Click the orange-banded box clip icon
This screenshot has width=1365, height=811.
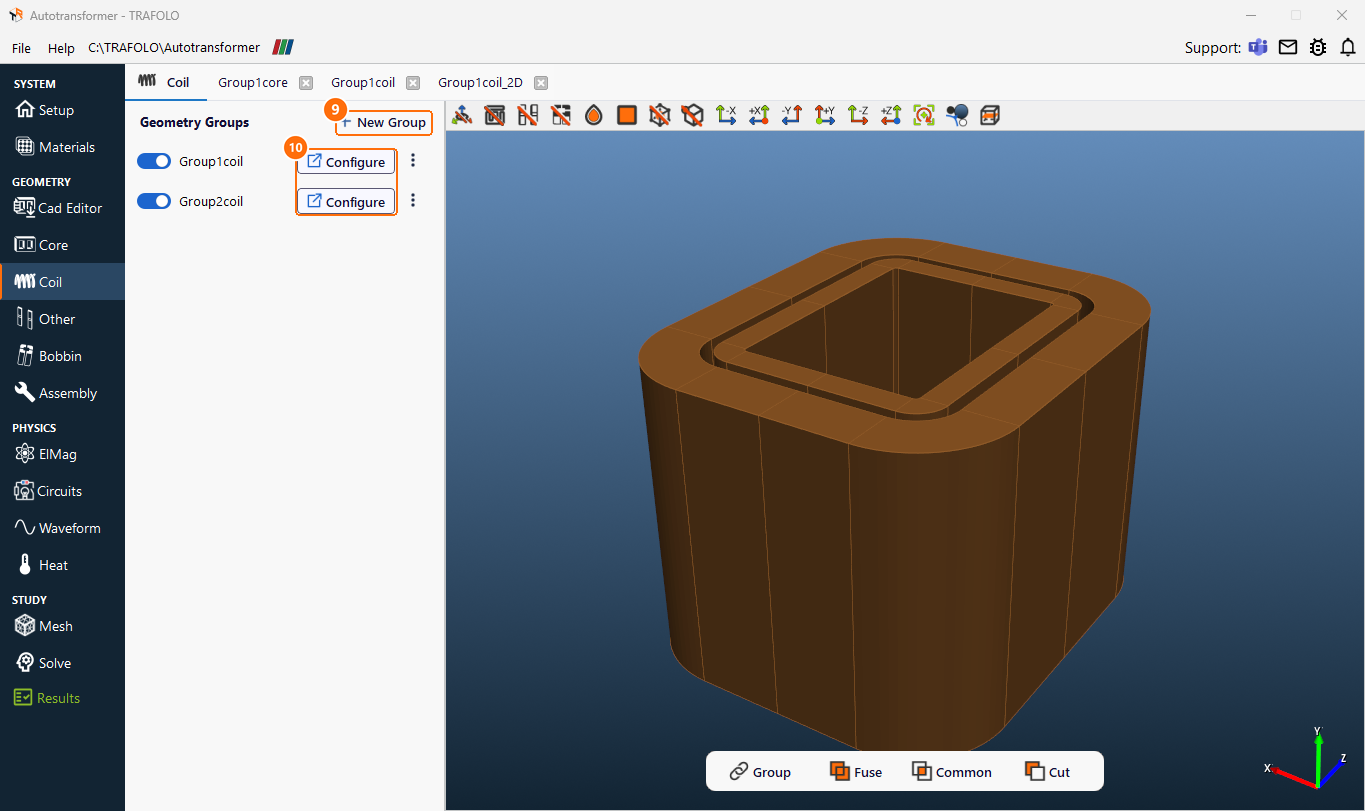[990, 115]
